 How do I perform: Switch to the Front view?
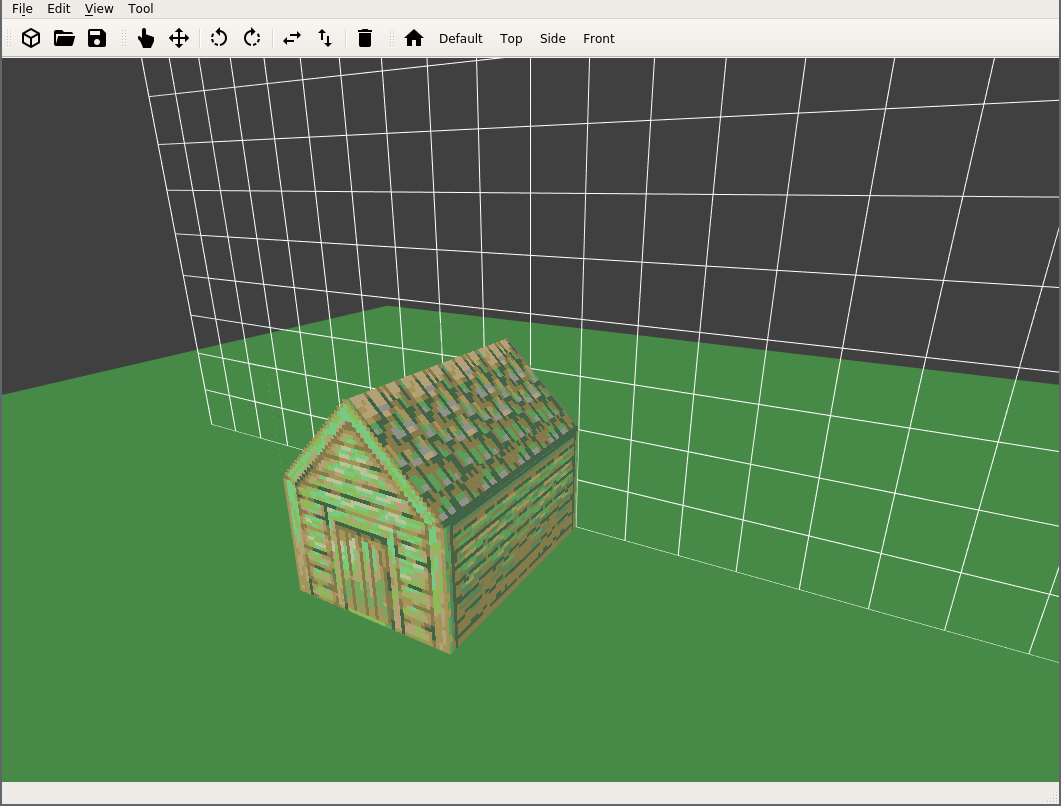click(599, 38)
